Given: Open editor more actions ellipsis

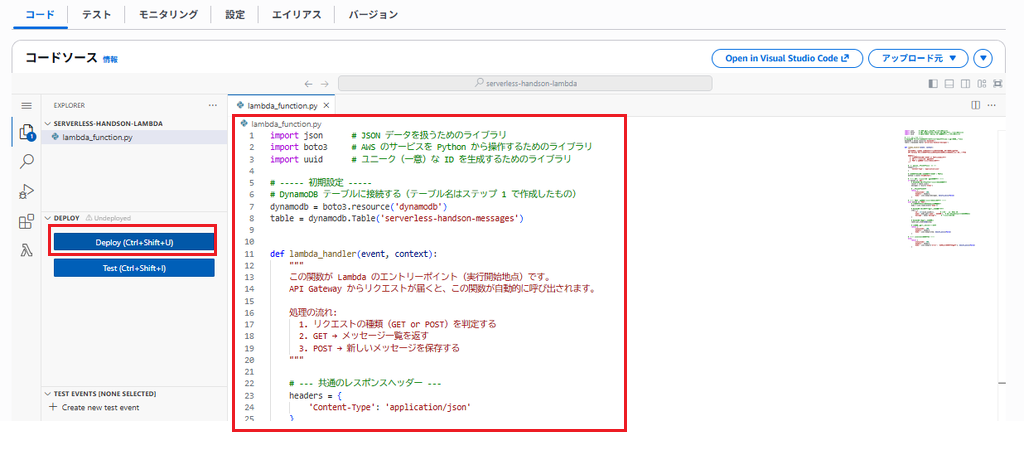Looking at the screenshot, I should [991, 105].
